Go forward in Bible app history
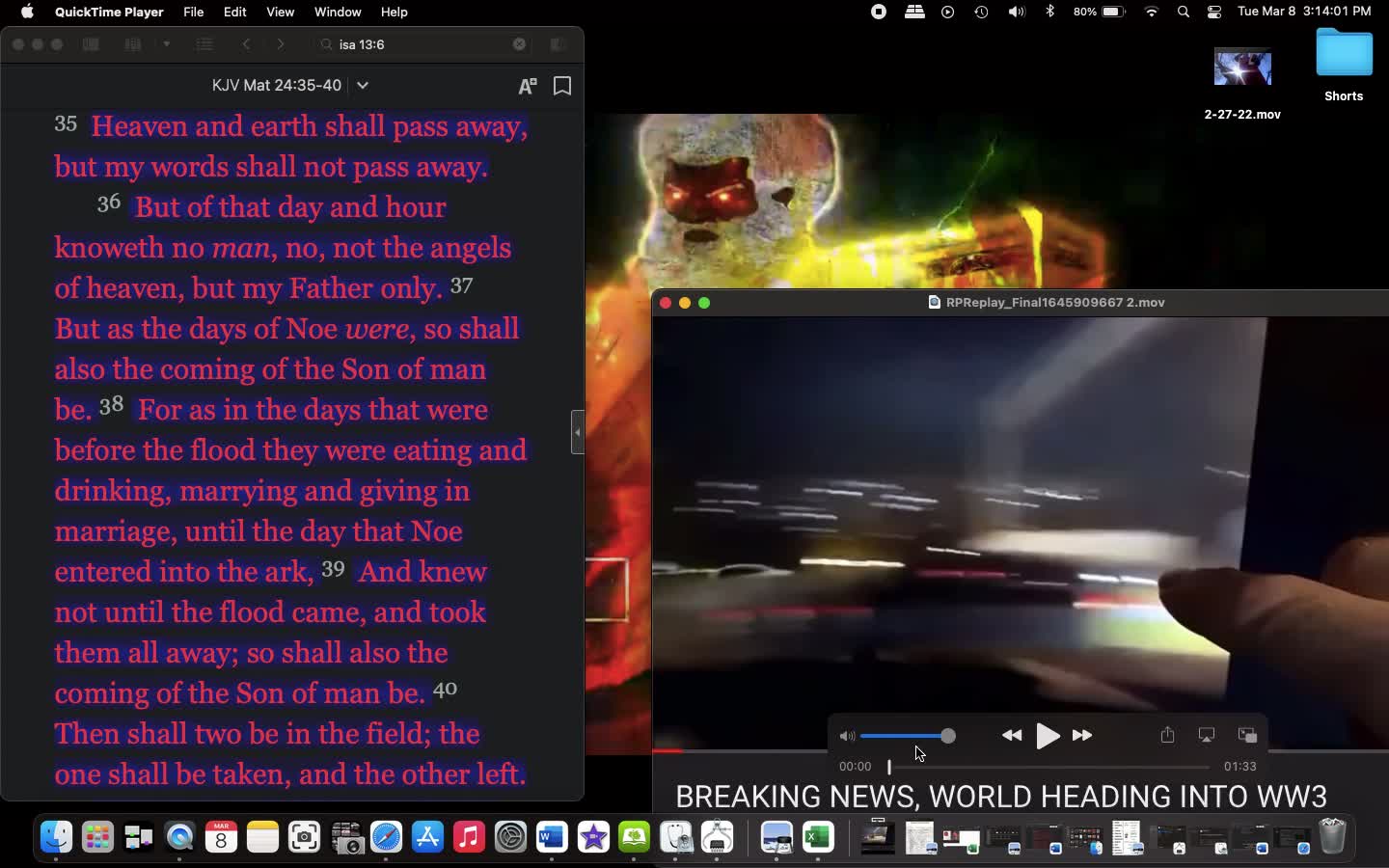This screenshot has width=1389, height=868. point(281,44)
